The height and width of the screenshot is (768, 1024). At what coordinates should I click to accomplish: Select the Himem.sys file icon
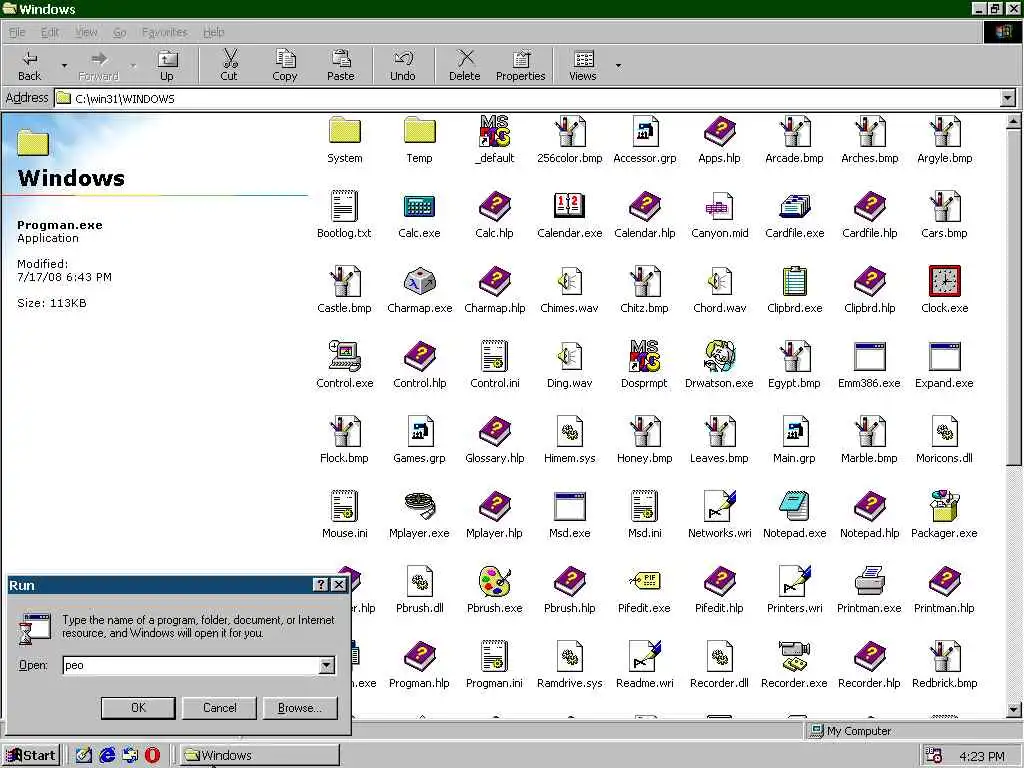click(569, 431)
